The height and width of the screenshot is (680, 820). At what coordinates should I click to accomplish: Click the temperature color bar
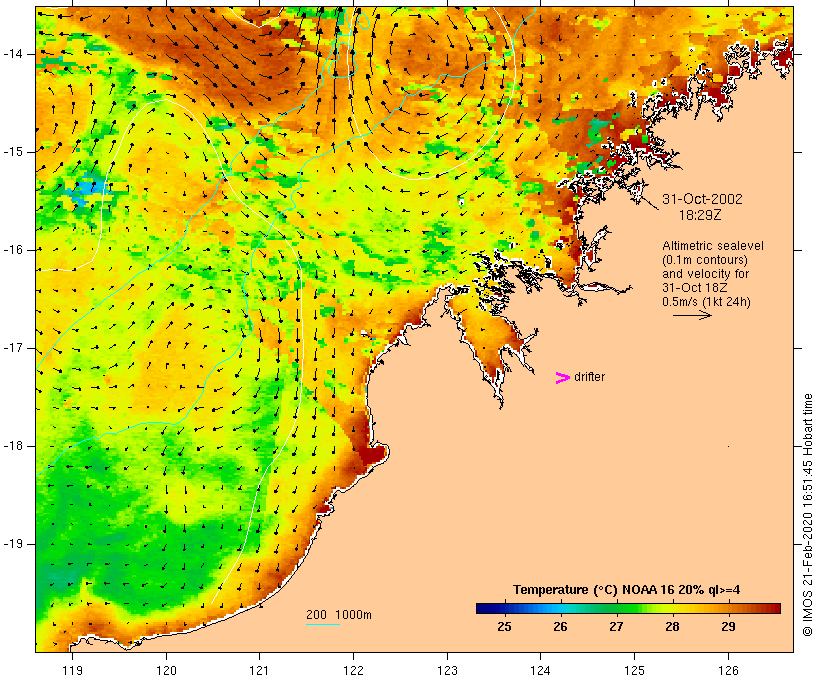pos(628,608)
